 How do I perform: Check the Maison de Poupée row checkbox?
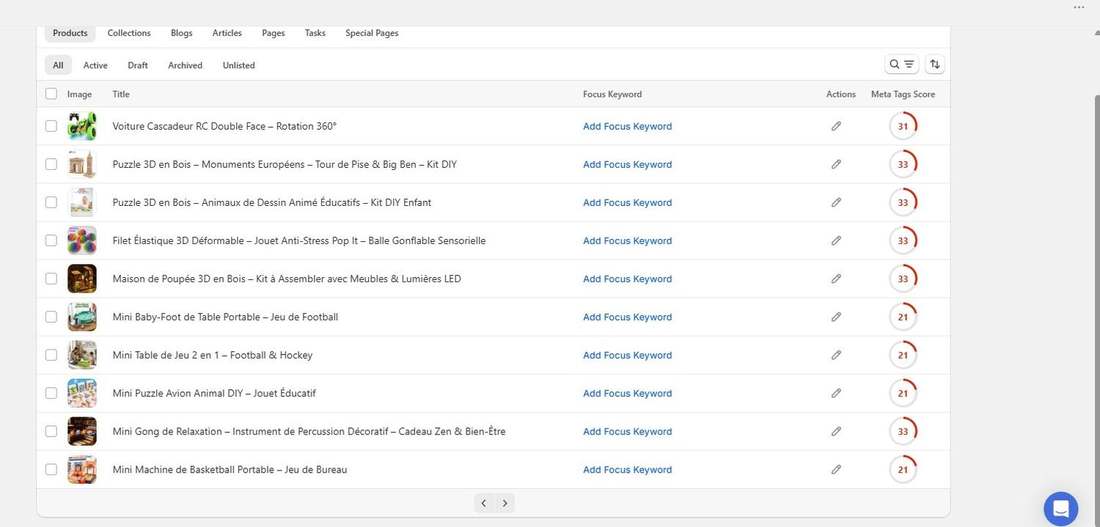pos(51,279)
